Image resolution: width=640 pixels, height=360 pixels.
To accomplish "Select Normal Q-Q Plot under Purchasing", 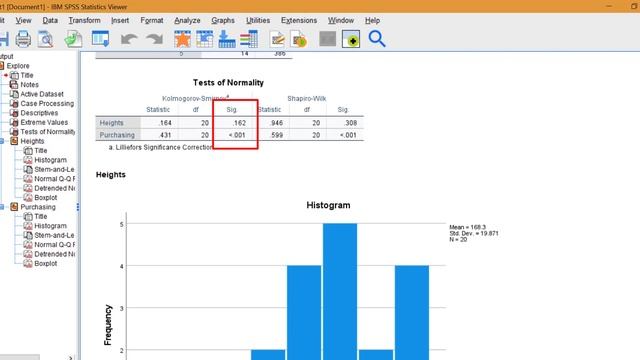I will click(x=54, y=244).
